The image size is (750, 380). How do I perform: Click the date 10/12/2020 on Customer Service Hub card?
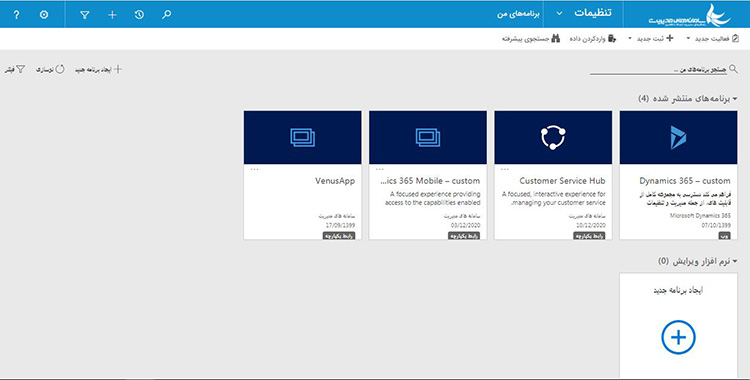(x=591, y=225)
